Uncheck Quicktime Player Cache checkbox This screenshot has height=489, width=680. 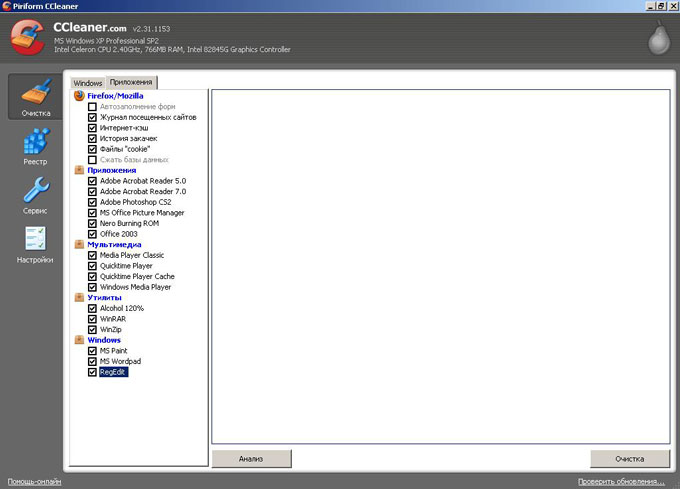[92, 276]
